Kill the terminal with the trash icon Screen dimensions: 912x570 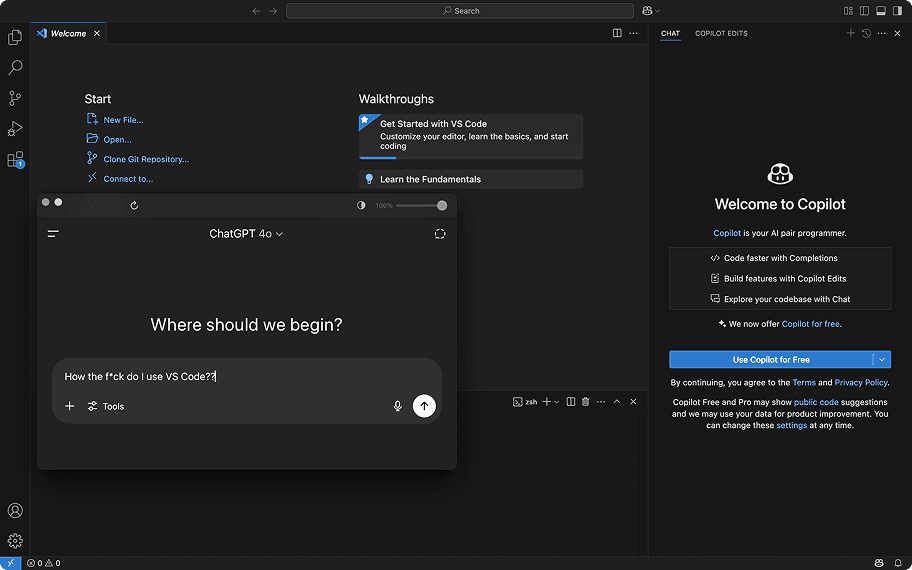[586, 401]
